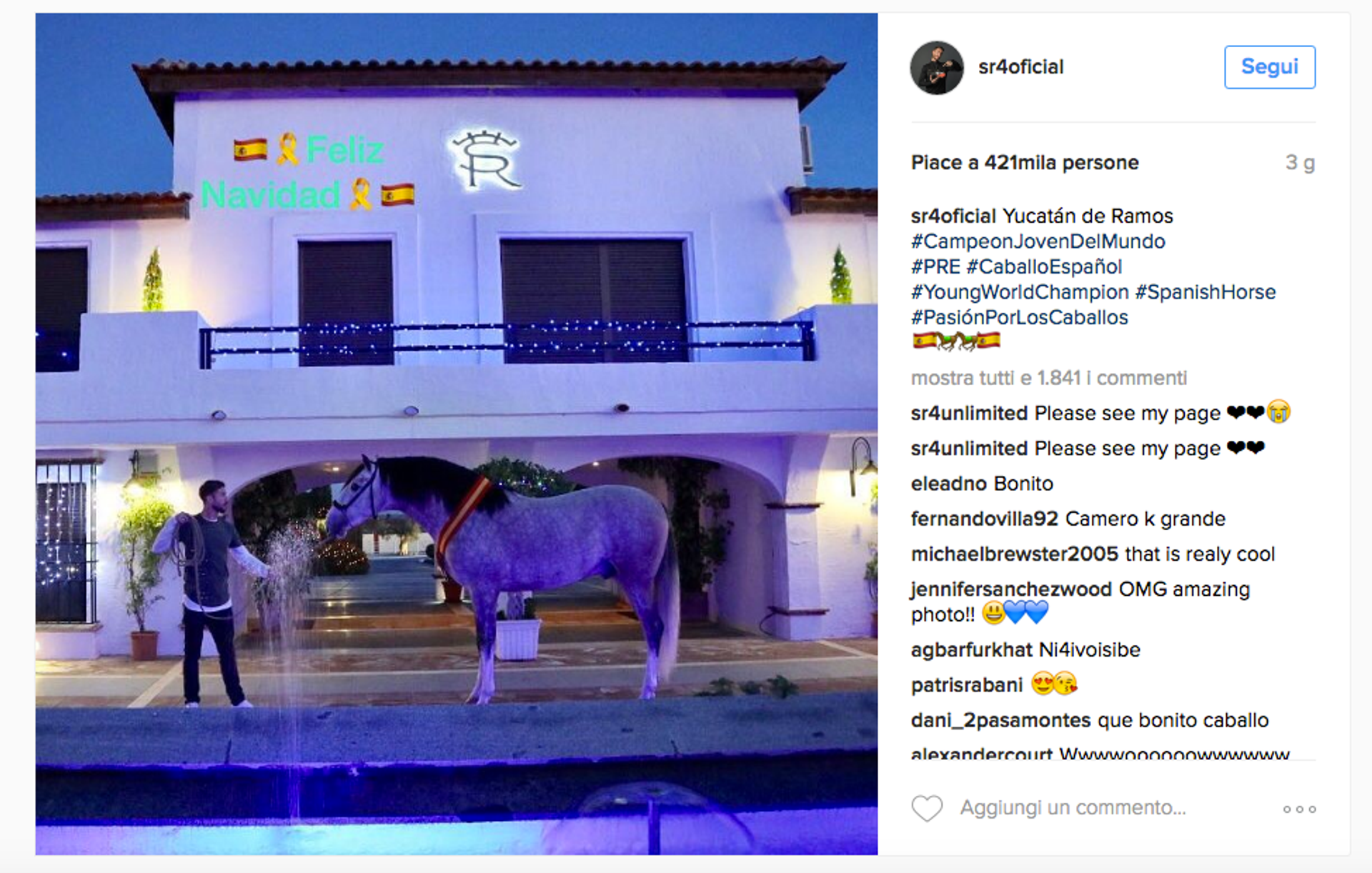Open the #SpanishHorse hashtag
Viewport: 1372px width, 873px height.
point(1205,292)
